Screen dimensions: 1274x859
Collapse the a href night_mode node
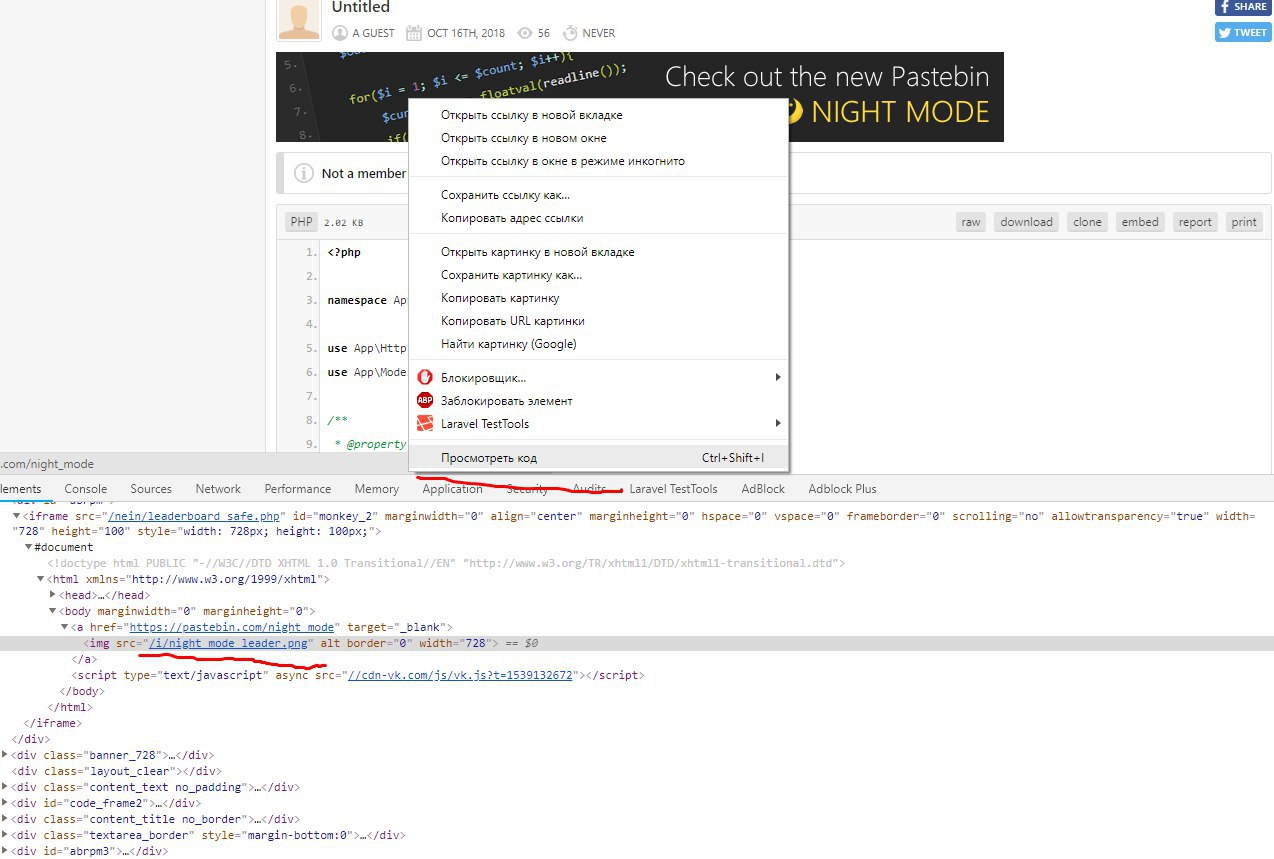(x=65, y=627)
